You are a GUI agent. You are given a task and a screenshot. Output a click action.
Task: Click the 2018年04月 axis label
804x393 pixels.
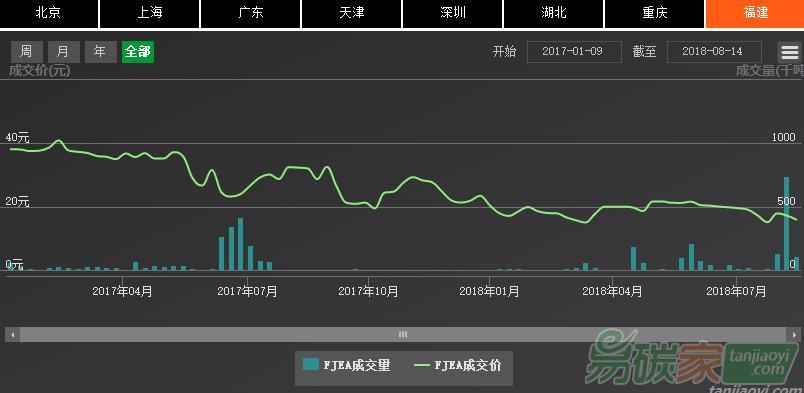point(612,291)
